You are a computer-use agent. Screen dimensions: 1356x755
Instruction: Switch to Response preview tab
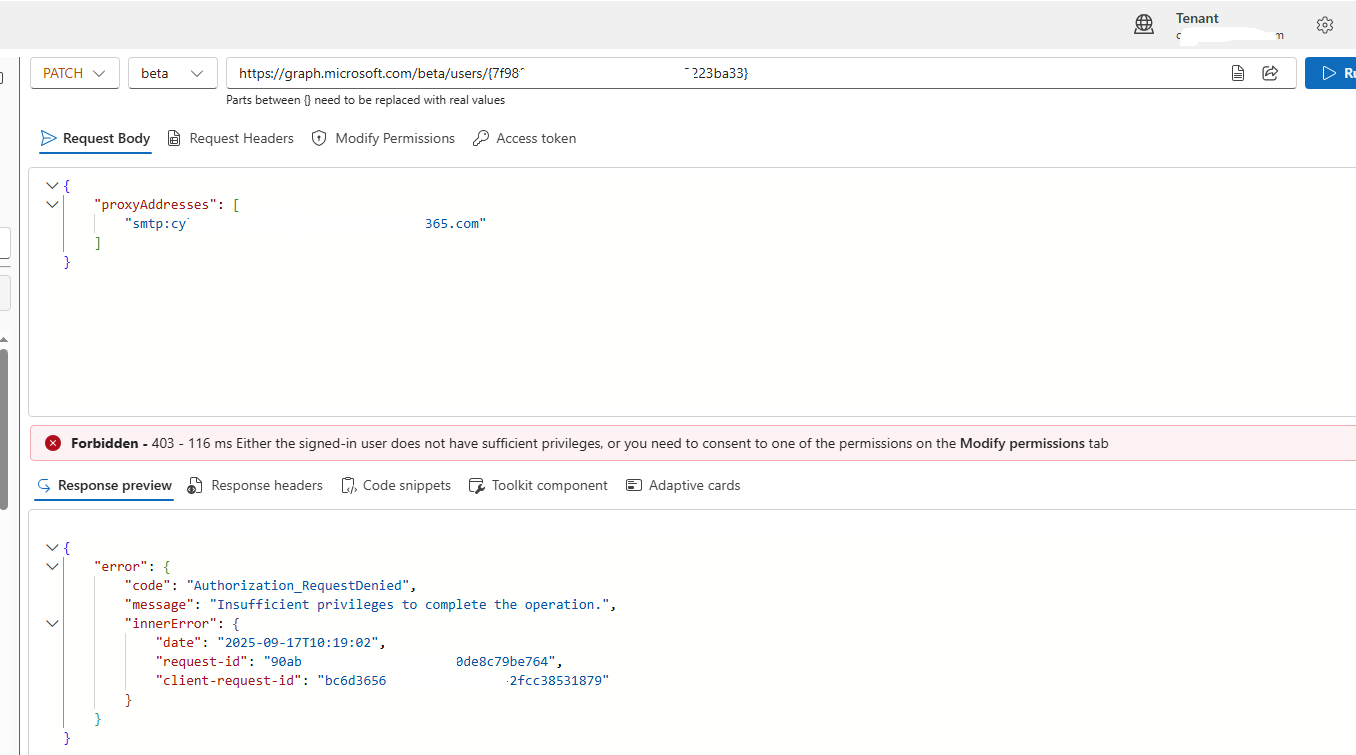(104, 486)
